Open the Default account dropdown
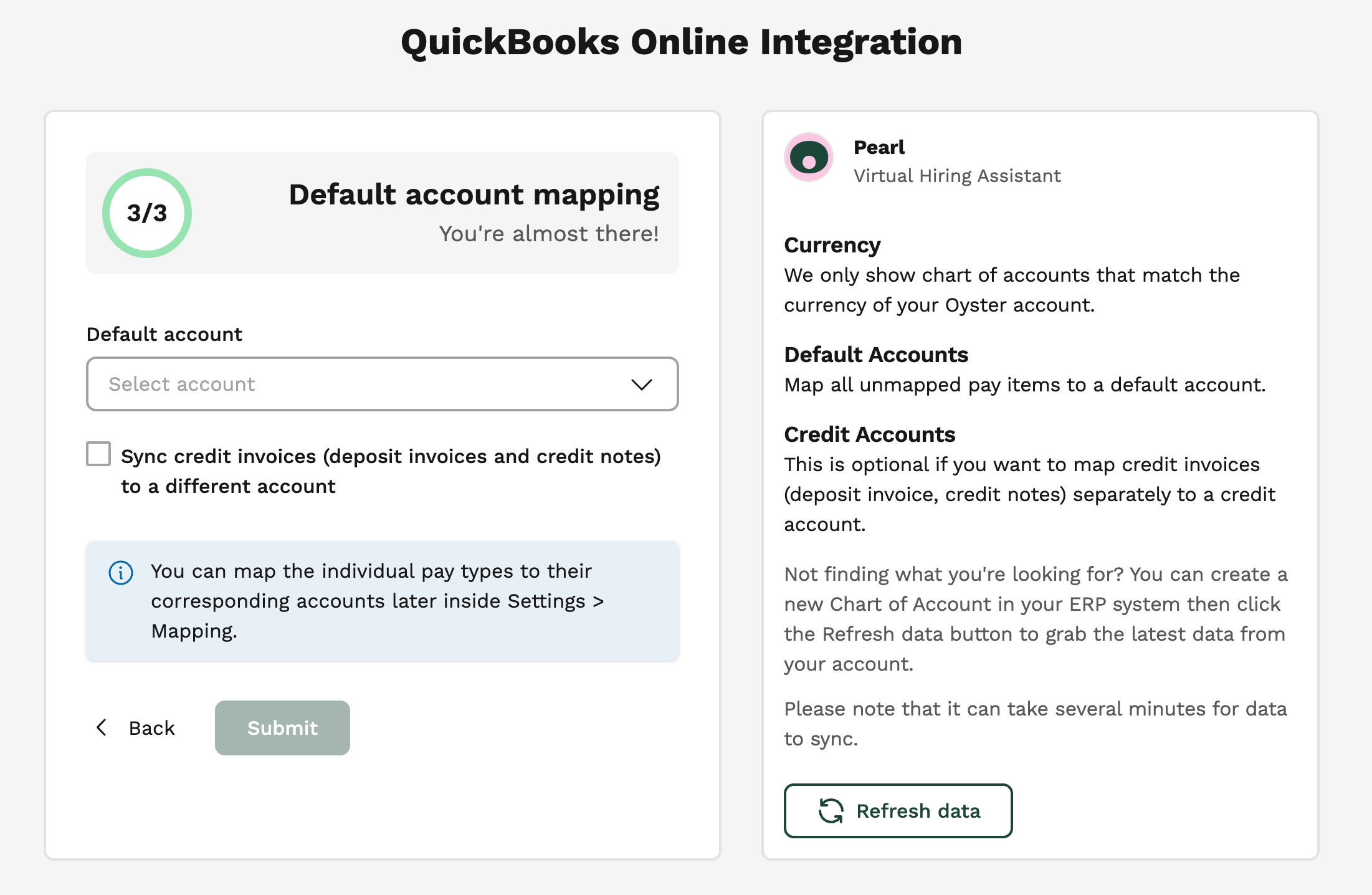 point(382,384)
